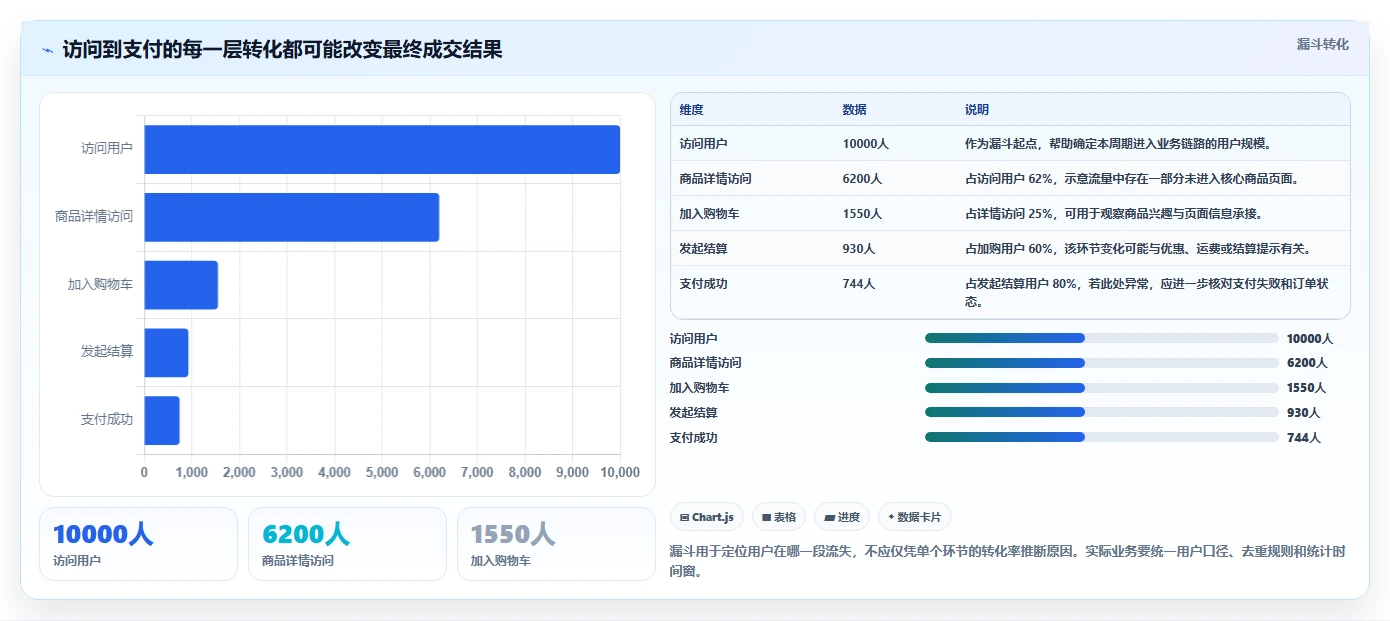
Task: Click the 744人 table cell
Action: [x=858, y=284]
